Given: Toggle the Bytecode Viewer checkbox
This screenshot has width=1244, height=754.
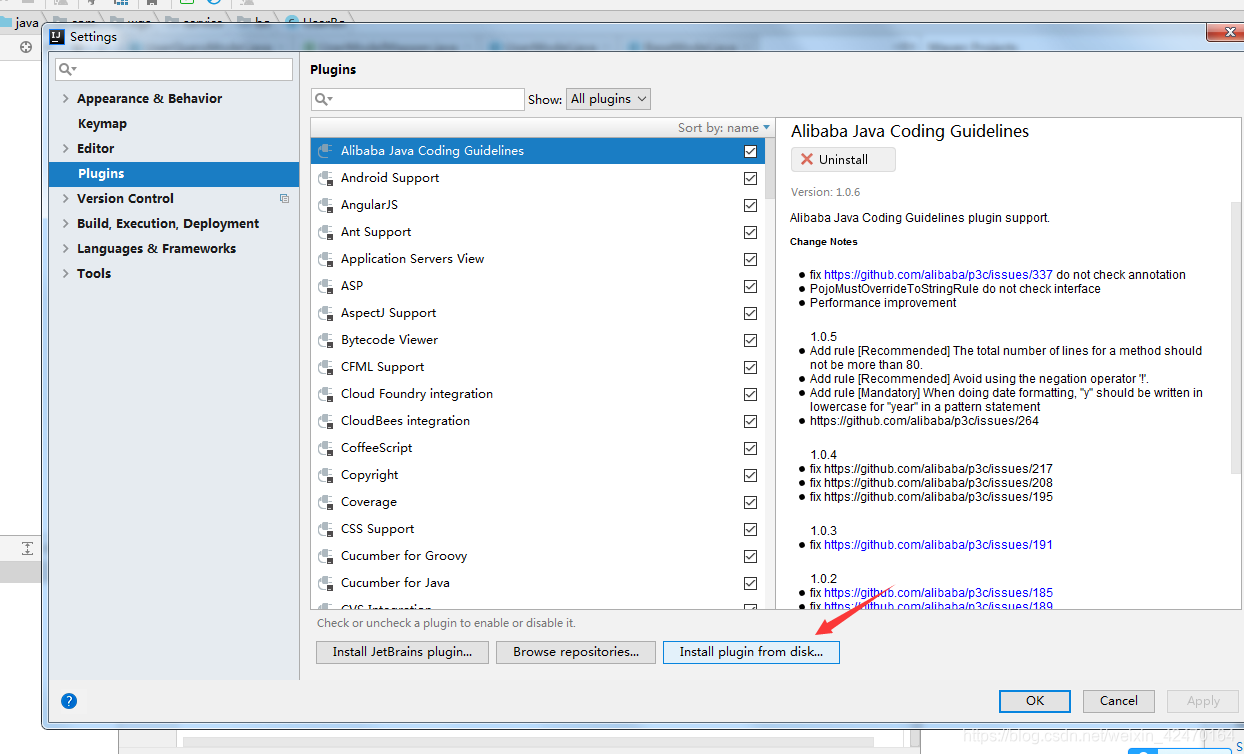Looking at the screenshot, I should 750,340.
